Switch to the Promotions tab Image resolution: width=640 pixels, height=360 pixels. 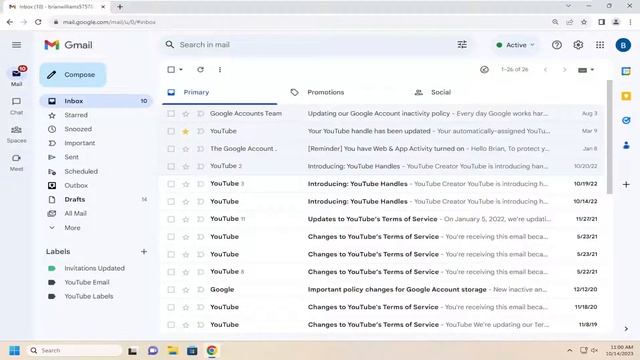pyautogui.click(x=326, y=93)
